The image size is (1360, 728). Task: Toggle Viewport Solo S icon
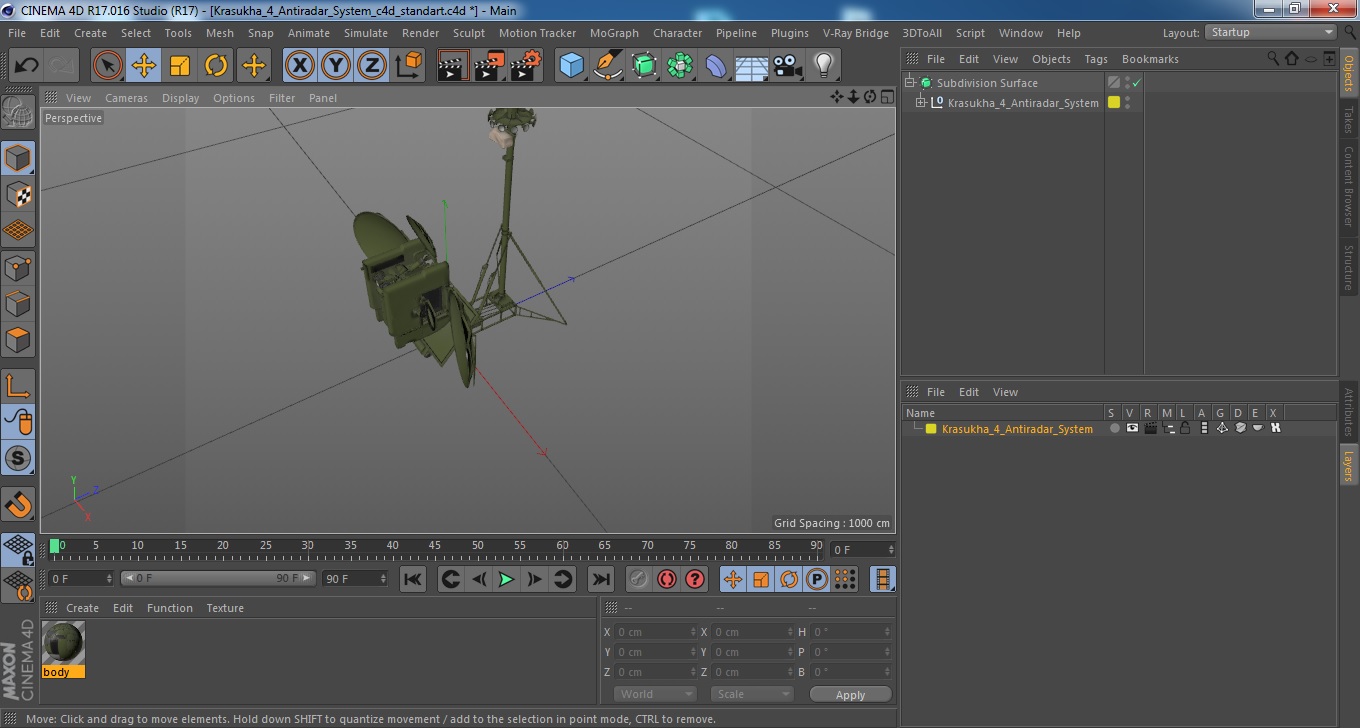point(18,458)
